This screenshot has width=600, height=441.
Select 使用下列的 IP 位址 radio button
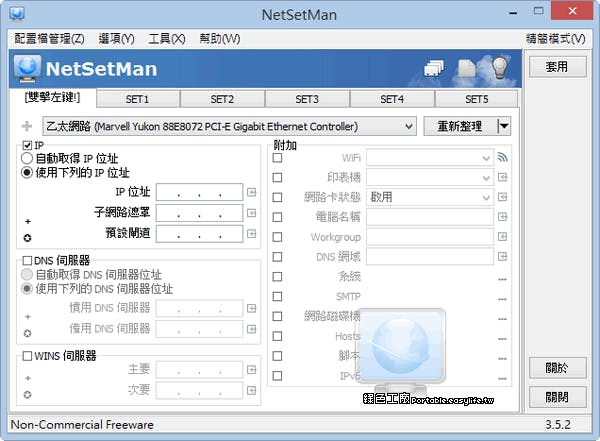27,172
